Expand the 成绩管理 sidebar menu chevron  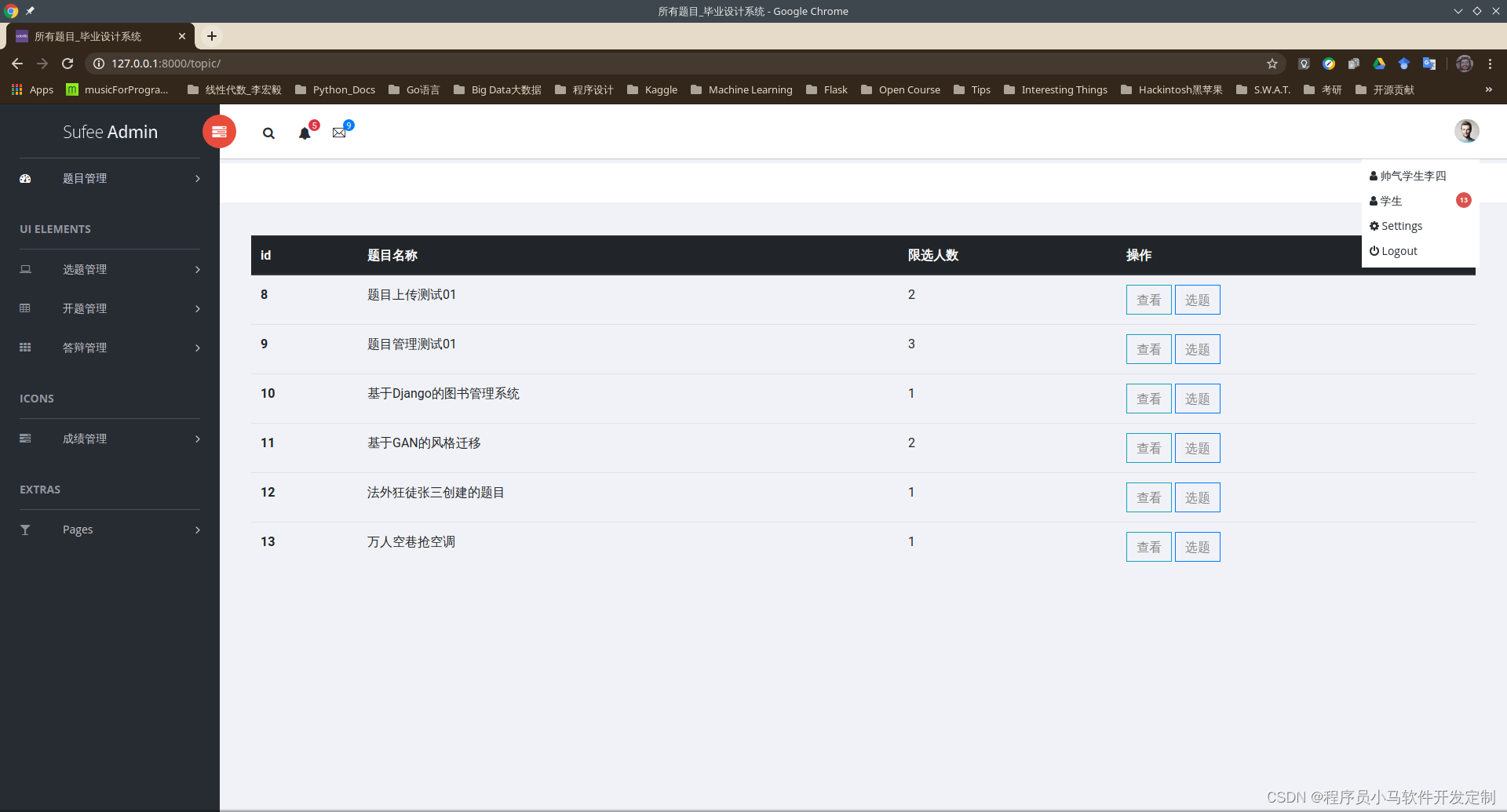tap(197, 439)
